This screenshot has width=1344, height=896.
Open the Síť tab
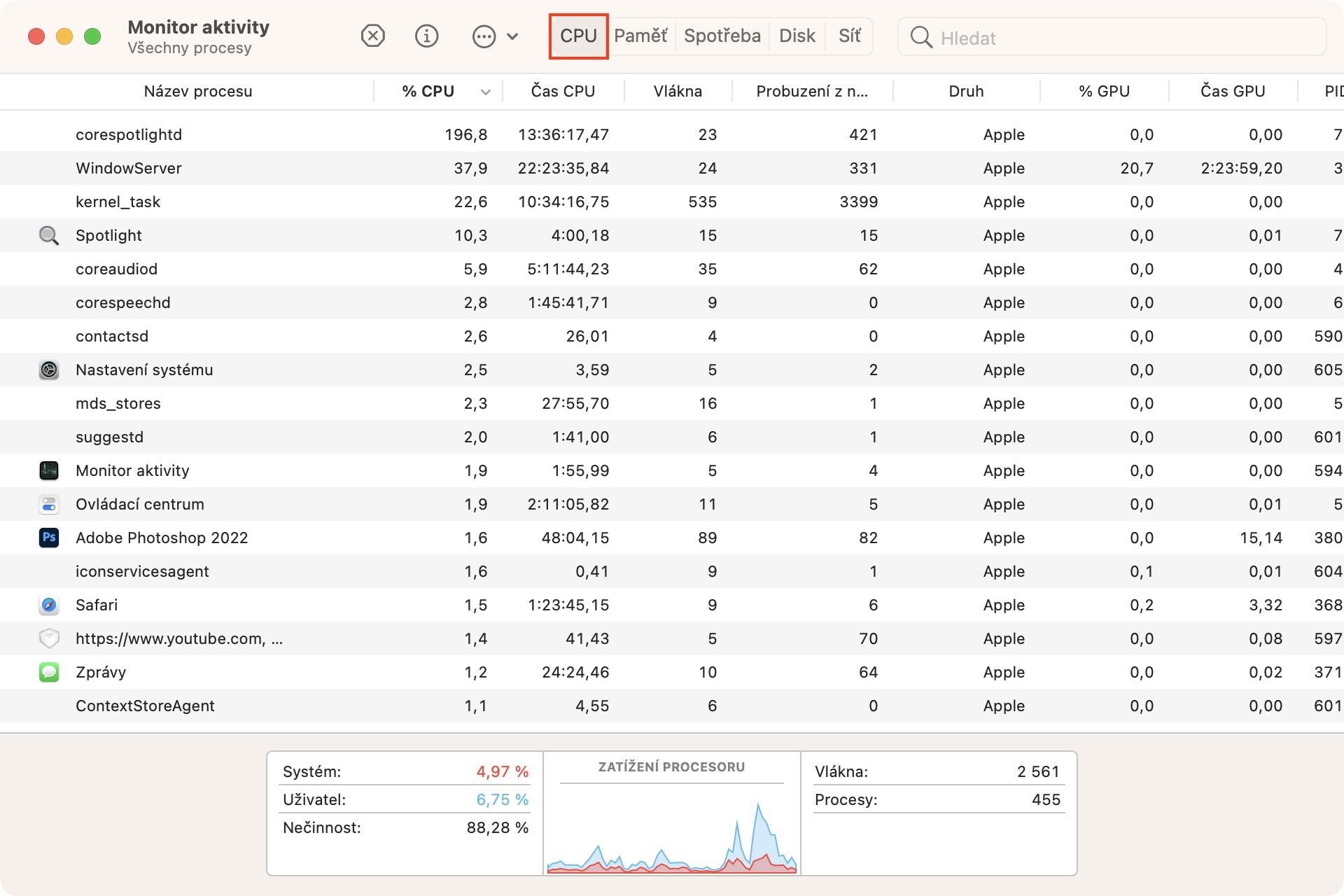click(849, 36)
